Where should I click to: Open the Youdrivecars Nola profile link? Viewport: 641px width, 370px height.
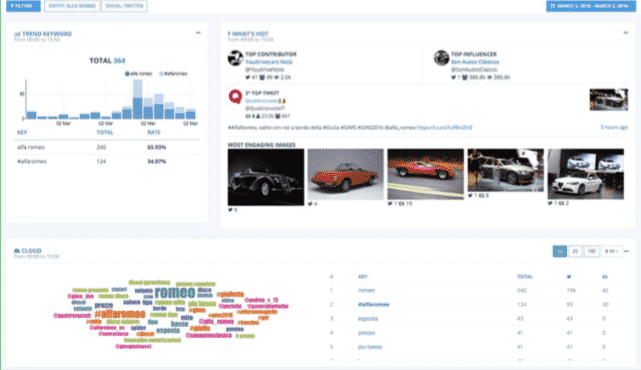pos(269,62)
